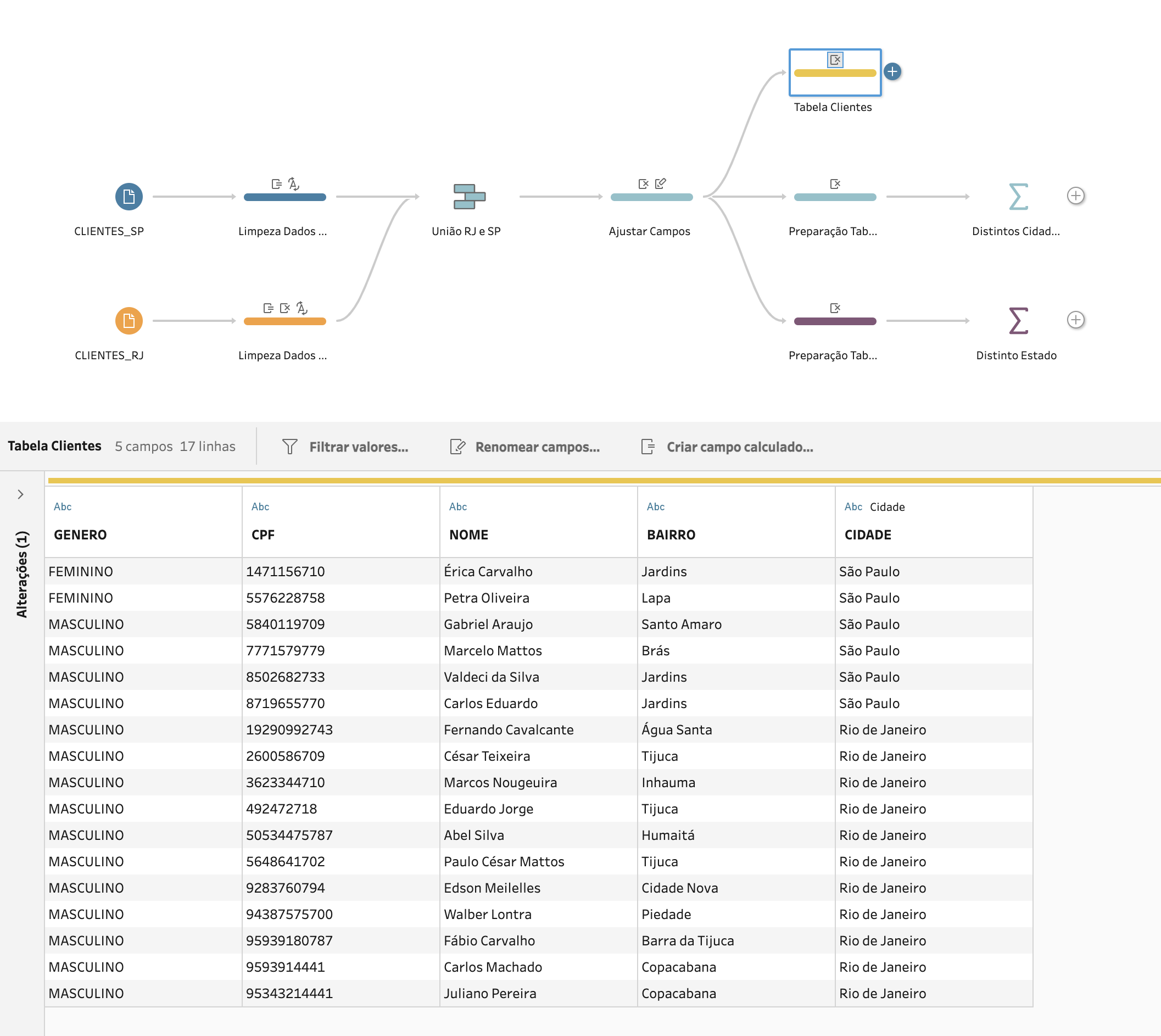
Task: Select the Filtrar valores toolbar icon
Action: 290,447
